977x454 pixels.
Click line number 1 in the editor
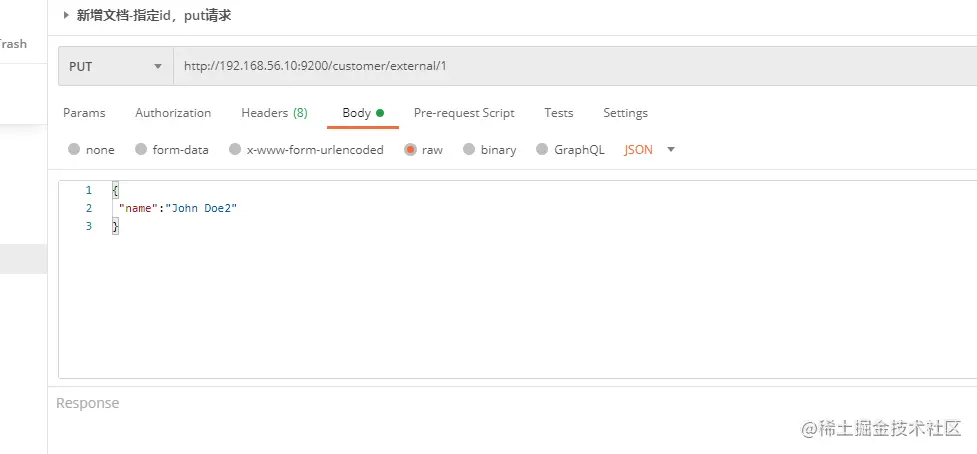click(x=88, y=190)
